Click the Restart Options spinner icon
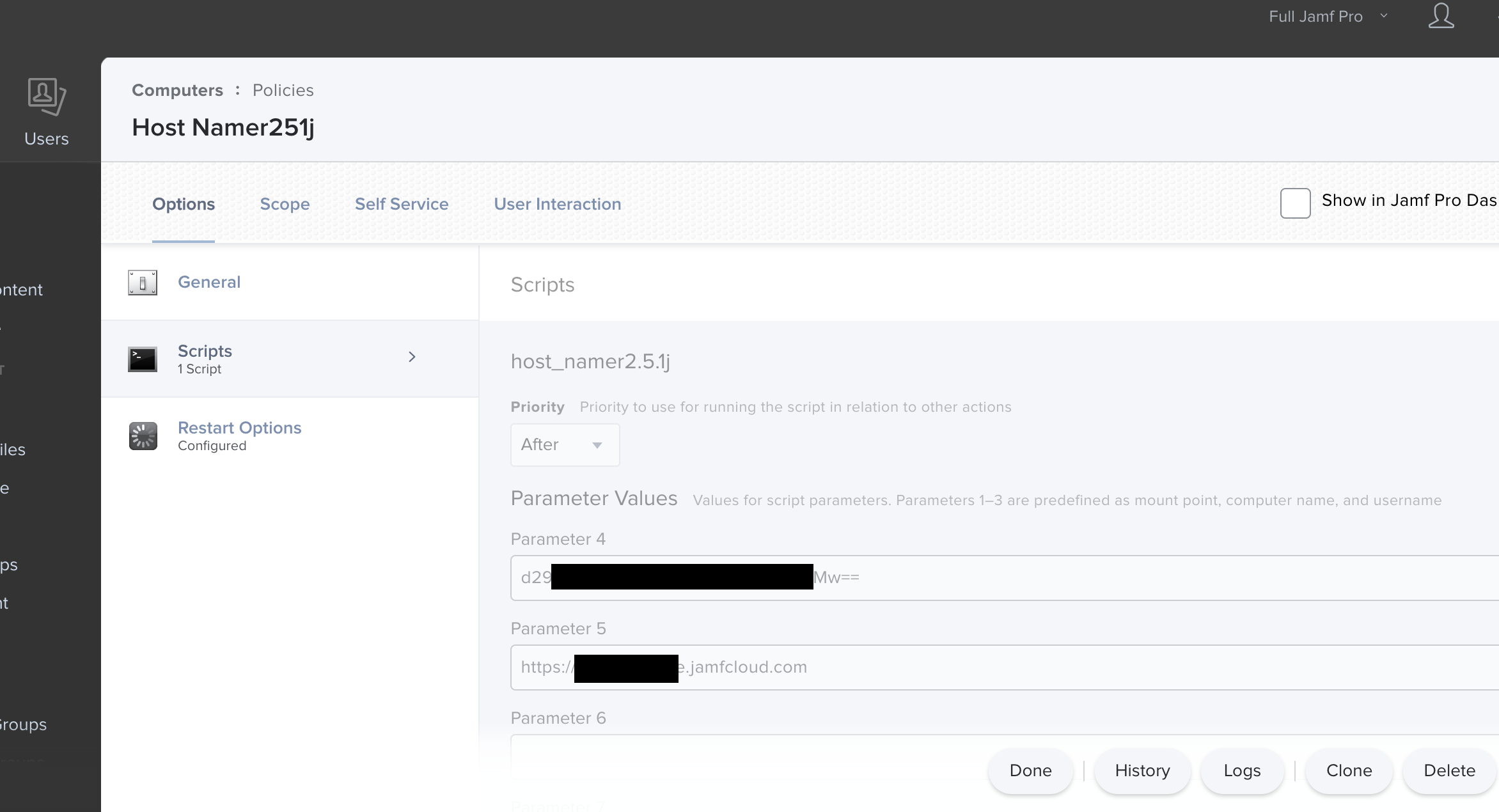 click(x=143, y=436)
